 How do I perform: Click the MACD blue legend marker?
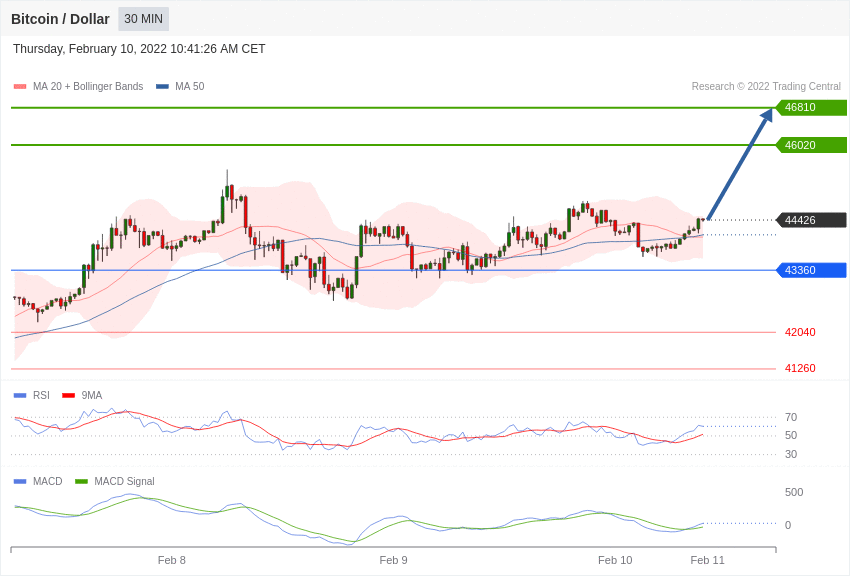[x=20, y=482]
